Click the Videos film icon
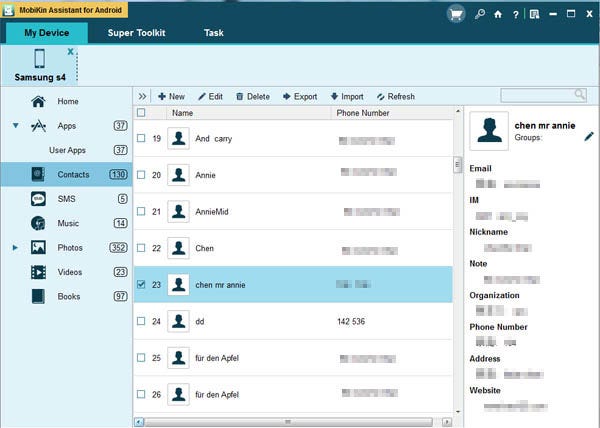Image resolution: width=600 pixels, height=428 pixels. tap(38, 272)
